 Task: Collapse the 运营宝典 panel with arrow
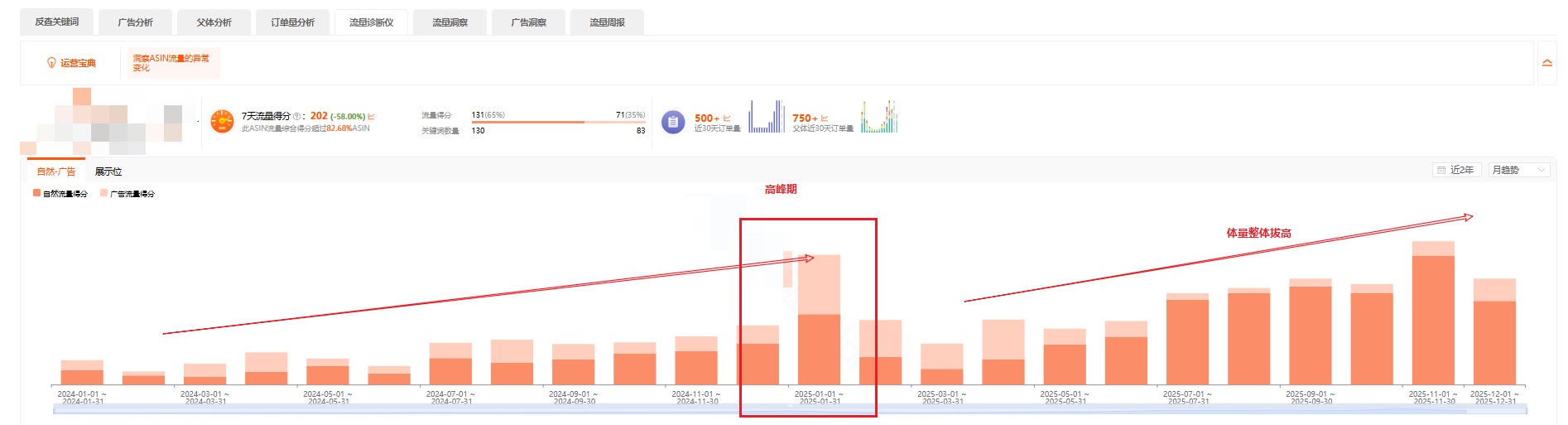1546,63
